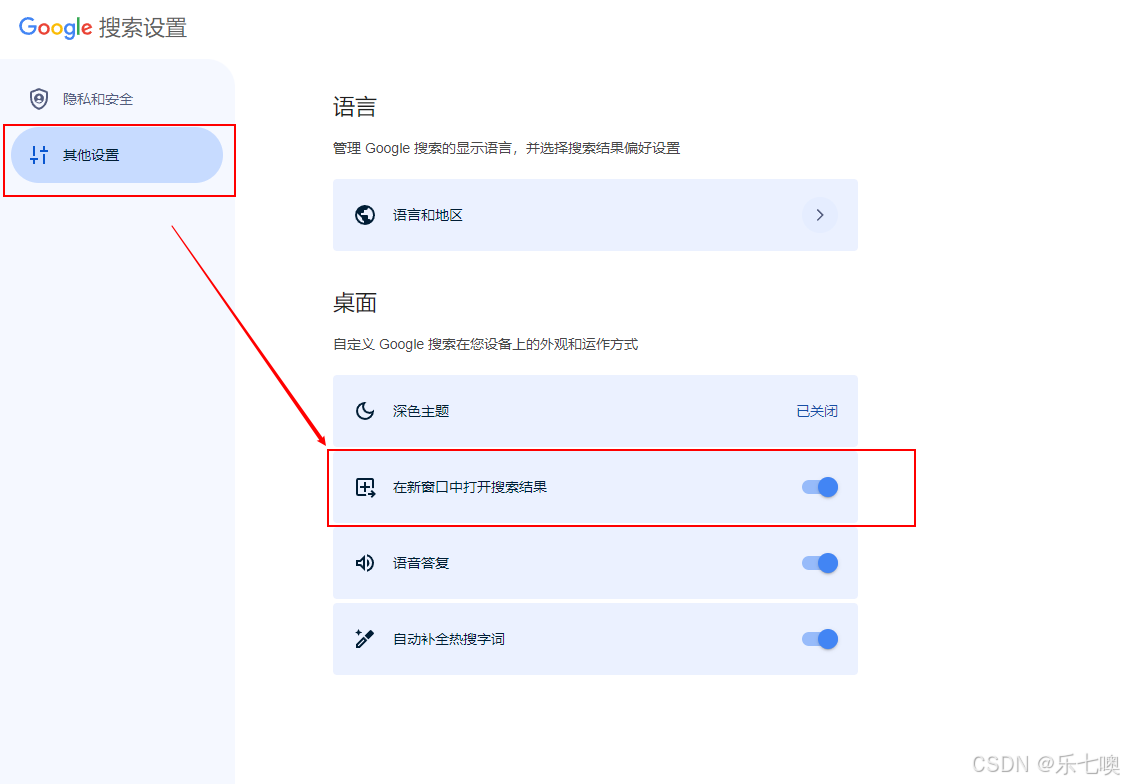This screenshot has height=784, width=1124.
Task: Click the shield icon beside 隐私和安全
Action: (x=39, y=99)
